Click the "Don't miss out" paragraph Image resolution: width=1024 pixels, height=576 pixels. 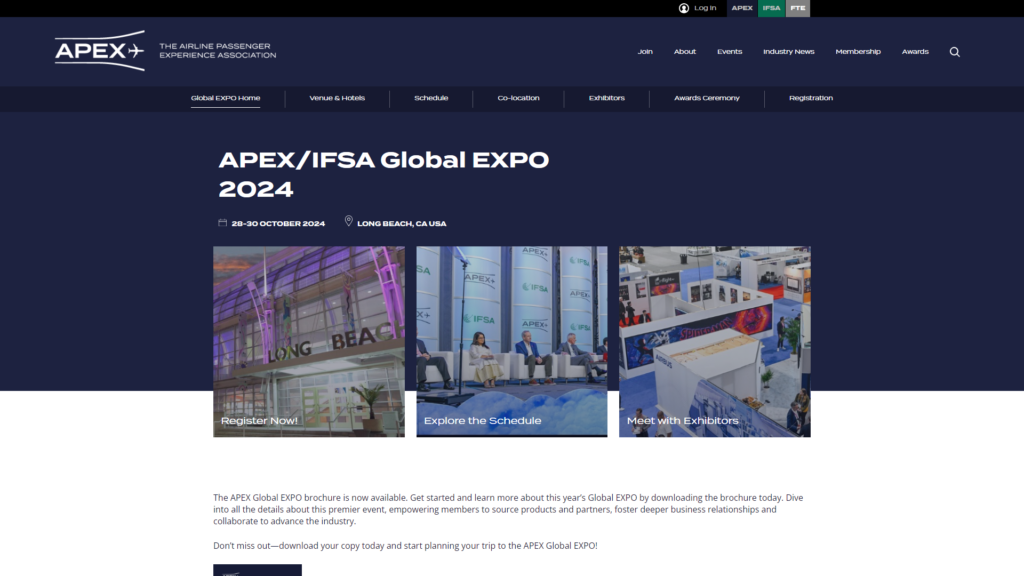(406, 546)
